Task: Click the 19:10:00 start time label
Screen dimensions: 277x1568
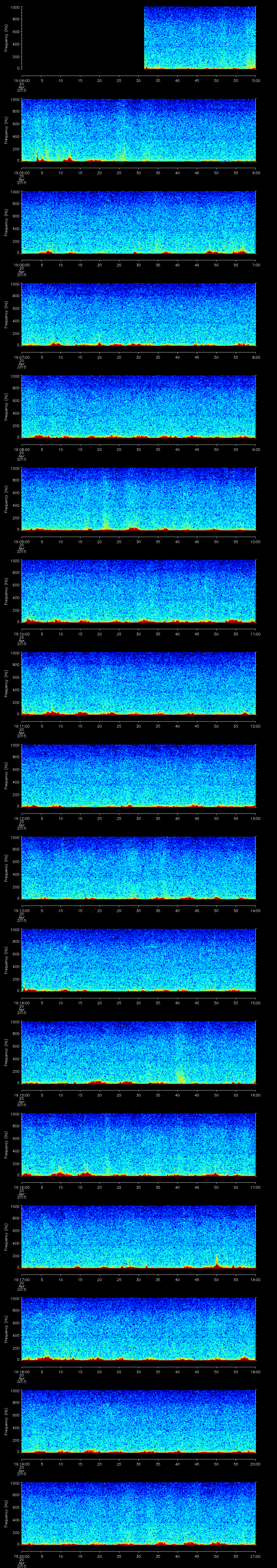Action: pyautogui.click(x=21, y=634)
